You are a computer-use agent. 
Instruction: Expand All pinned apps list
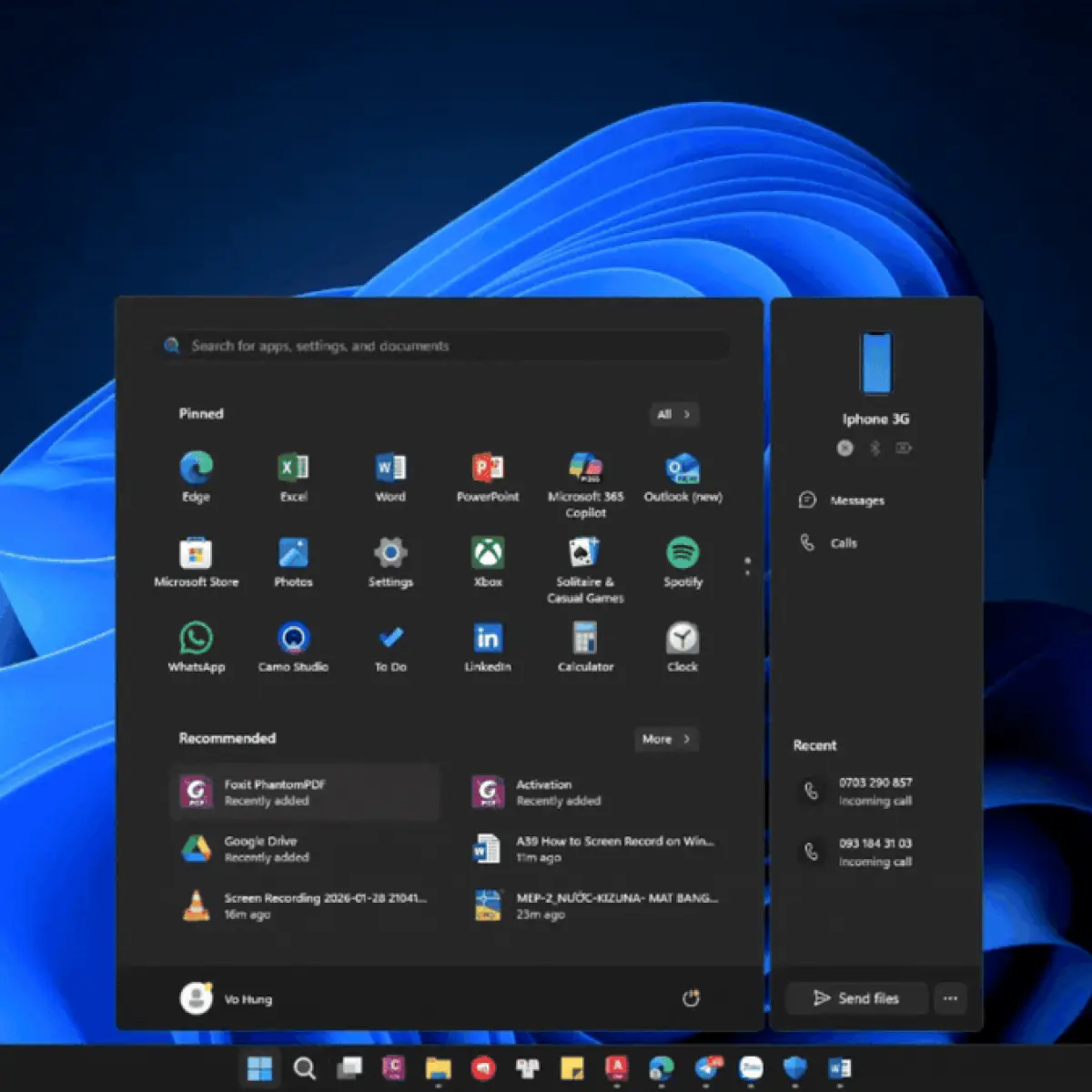[674, 414]
